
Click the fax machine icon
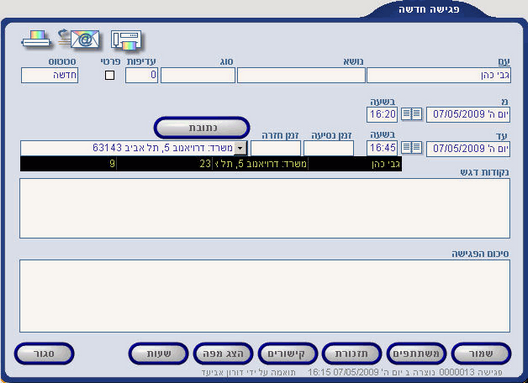tap(126, 40)
